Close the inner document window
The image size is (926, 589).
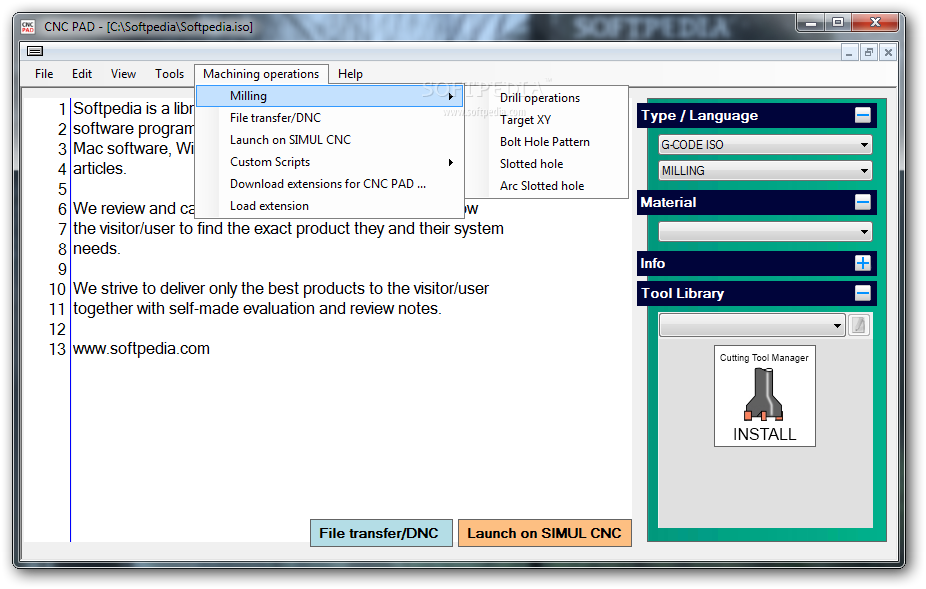tap(888, 53)
